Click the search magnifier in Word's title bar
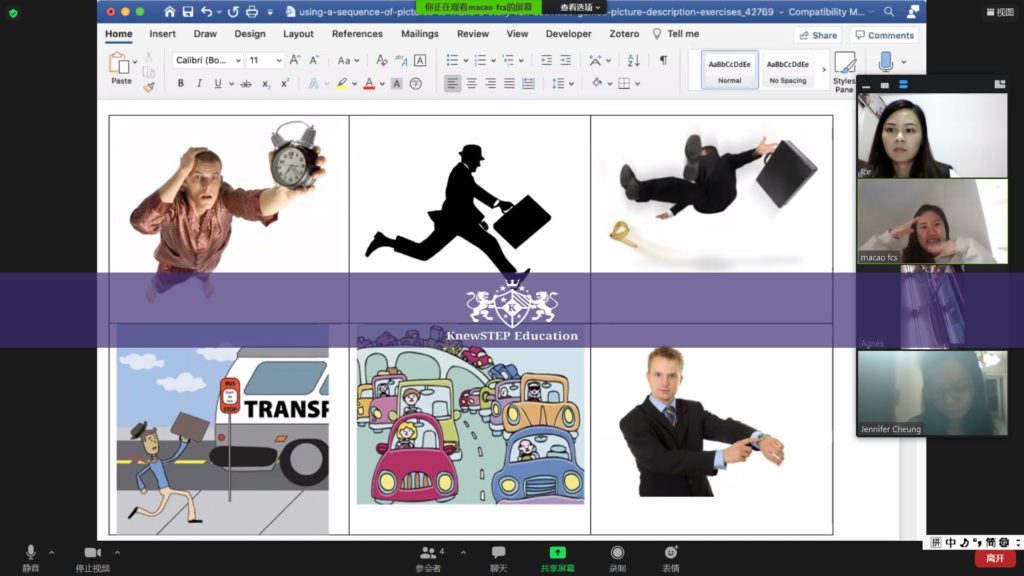 (x=889, y=12)
